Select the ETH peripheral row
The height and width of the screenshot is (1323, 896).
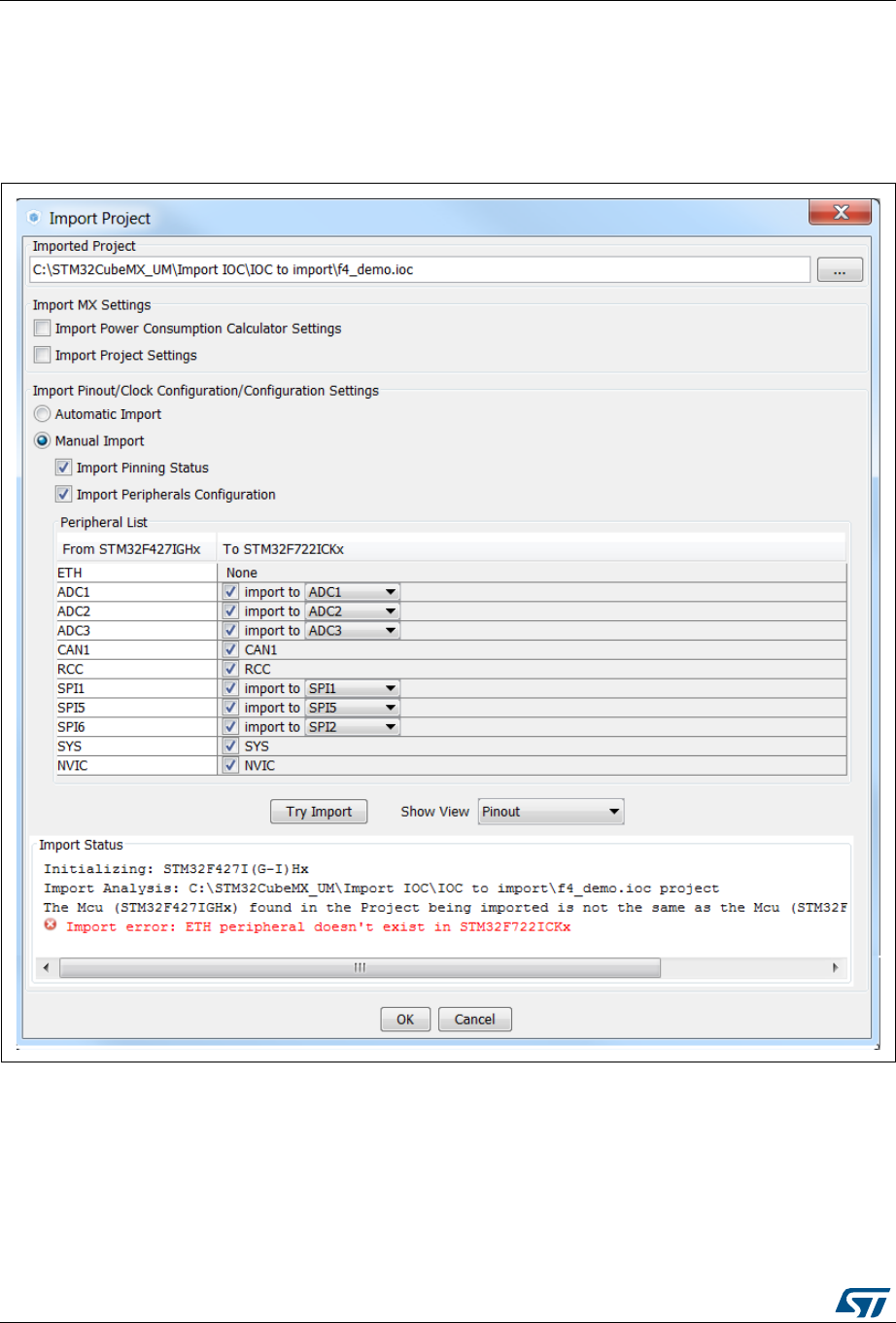pos(451,573)
